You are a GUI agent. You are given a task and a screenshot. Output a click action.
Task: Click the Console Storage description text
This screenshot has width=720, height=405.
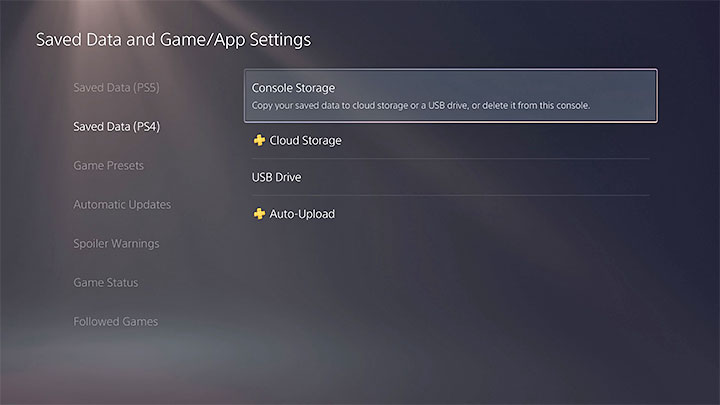(x=421, y=106)
